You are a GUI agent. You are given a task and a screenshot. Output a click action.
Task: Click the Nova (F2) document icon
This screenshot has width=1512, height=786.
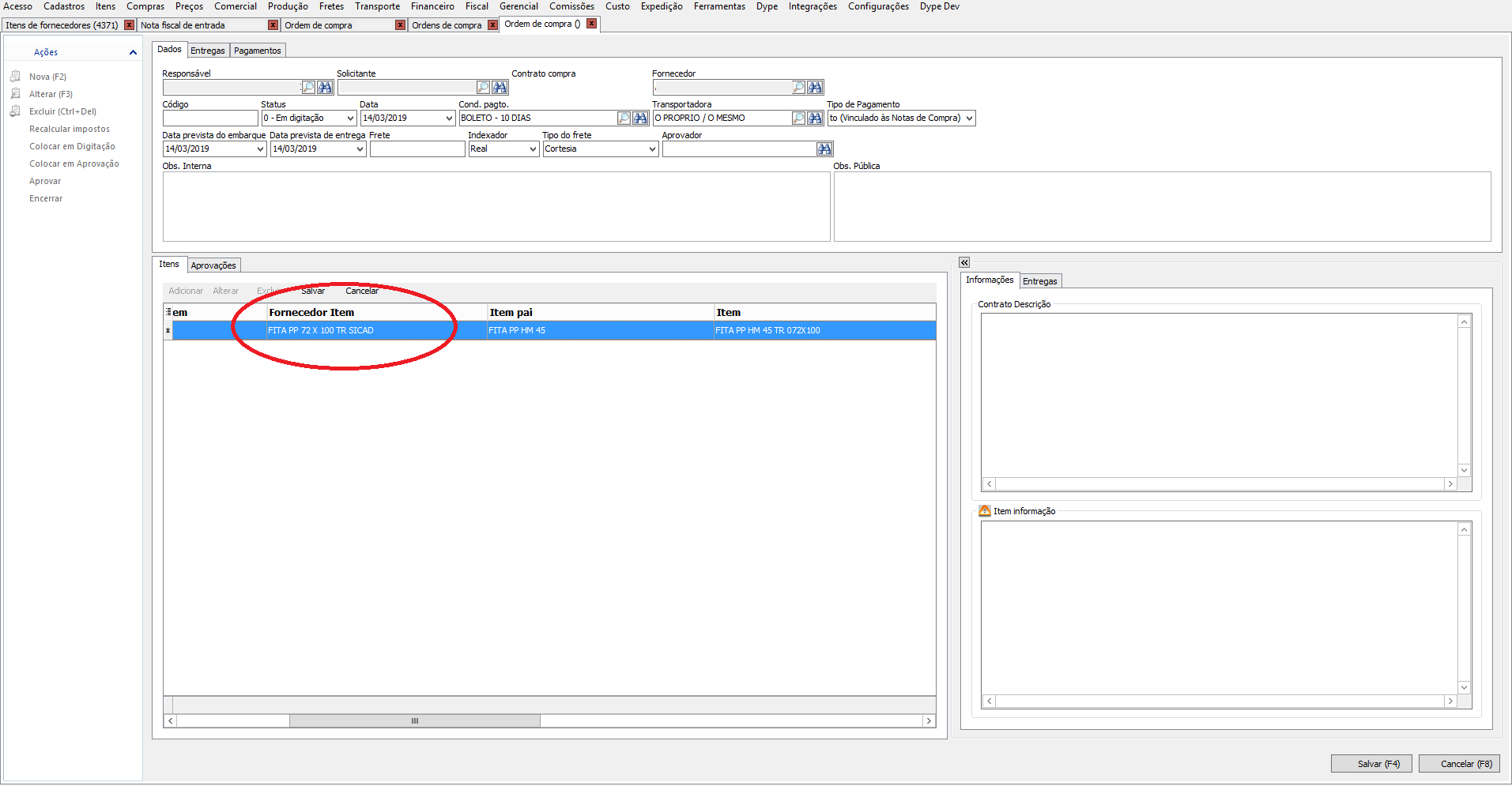15,77
